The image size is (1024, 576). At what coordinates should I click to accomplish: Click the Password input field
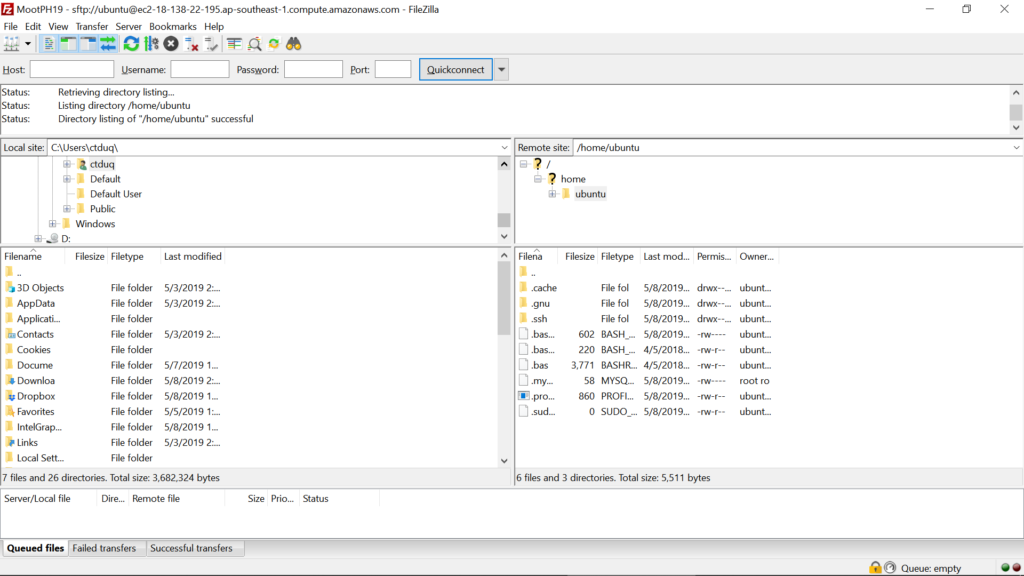(313, 69)
